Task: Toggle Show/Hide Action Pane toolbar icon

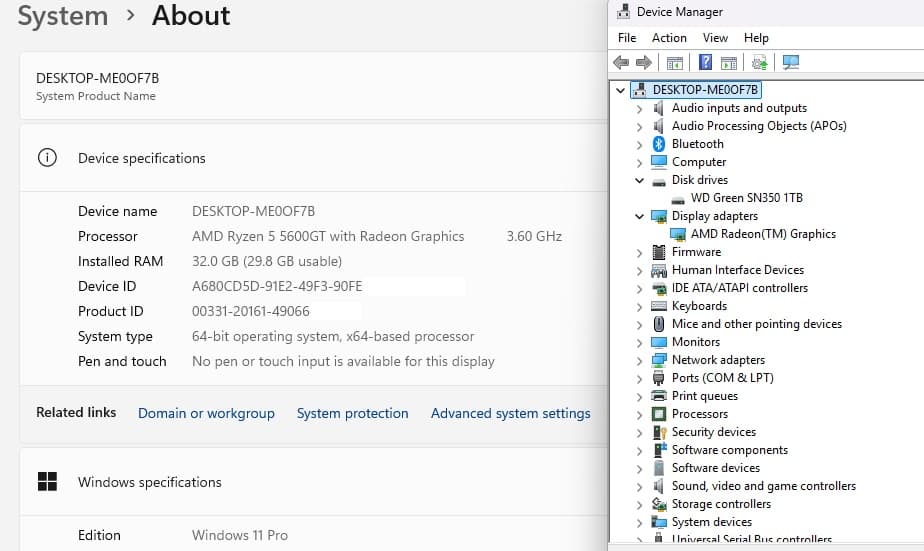Action: click(729, 62)
